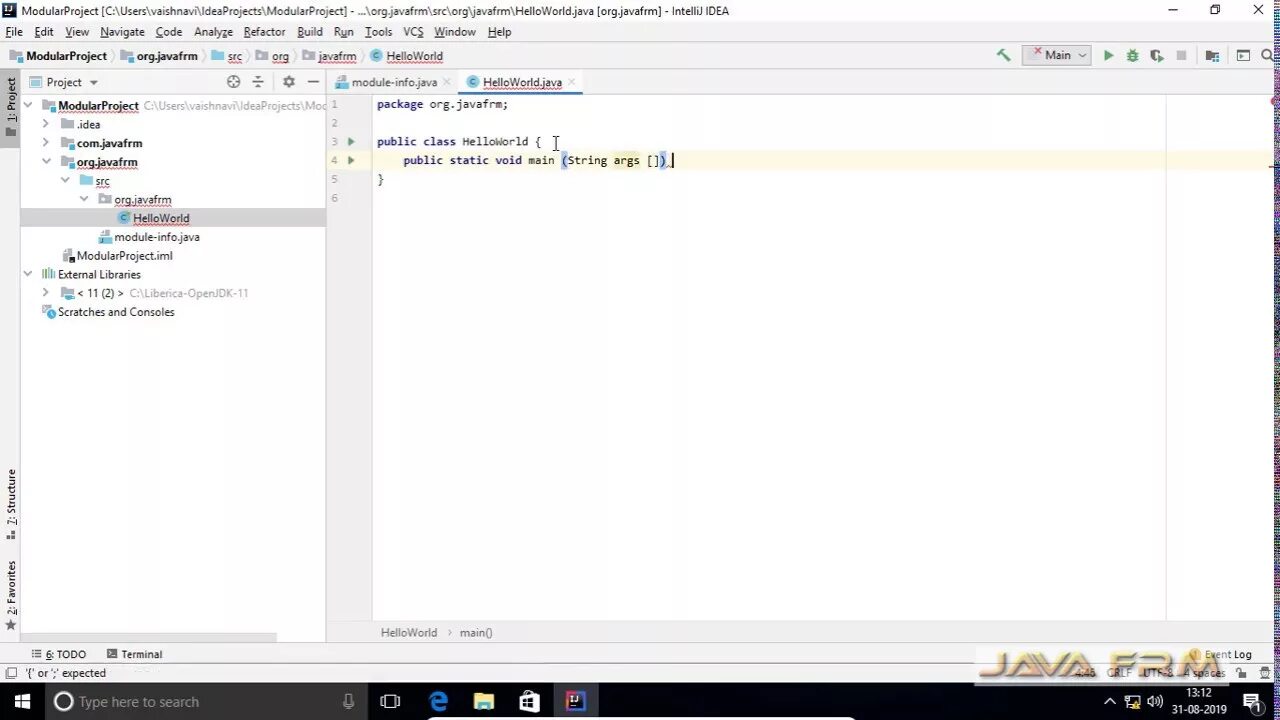The height and width of the screenshot is (720, 1280).
Task: Expand the .idea folder
Action: point(46,124)
